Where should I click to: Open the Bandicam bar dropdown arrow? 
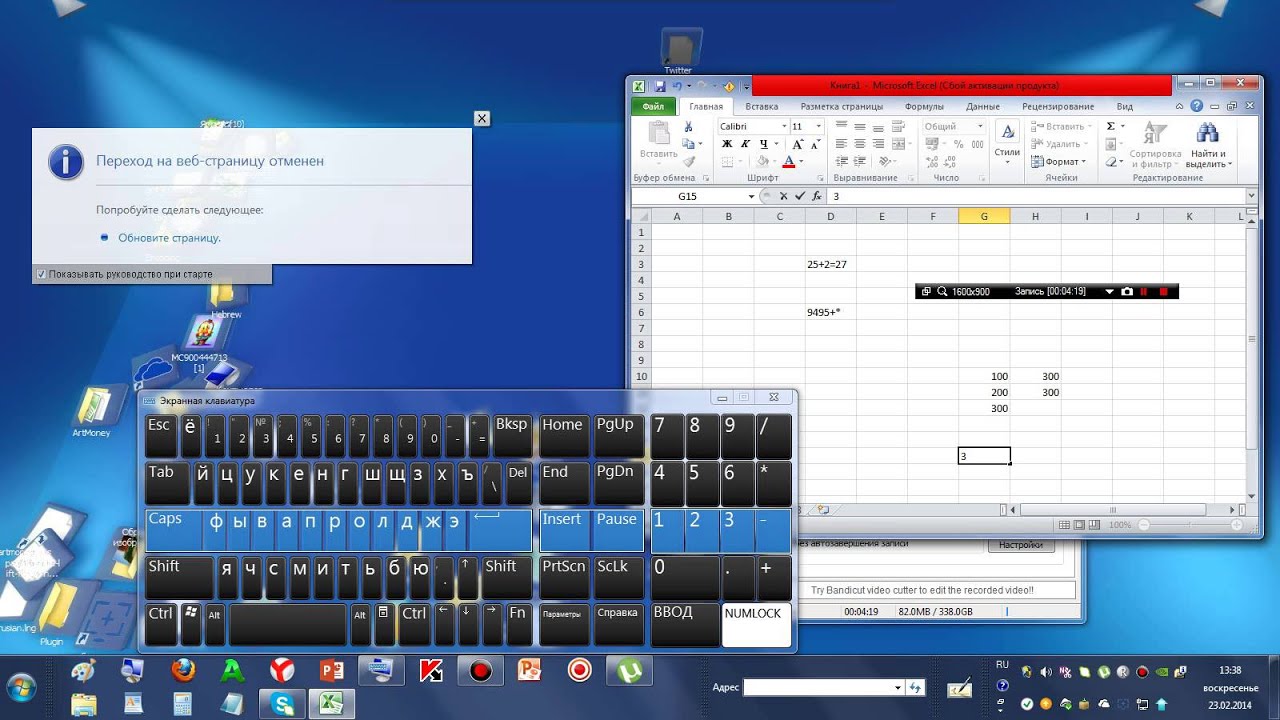tap(1109, 291)
